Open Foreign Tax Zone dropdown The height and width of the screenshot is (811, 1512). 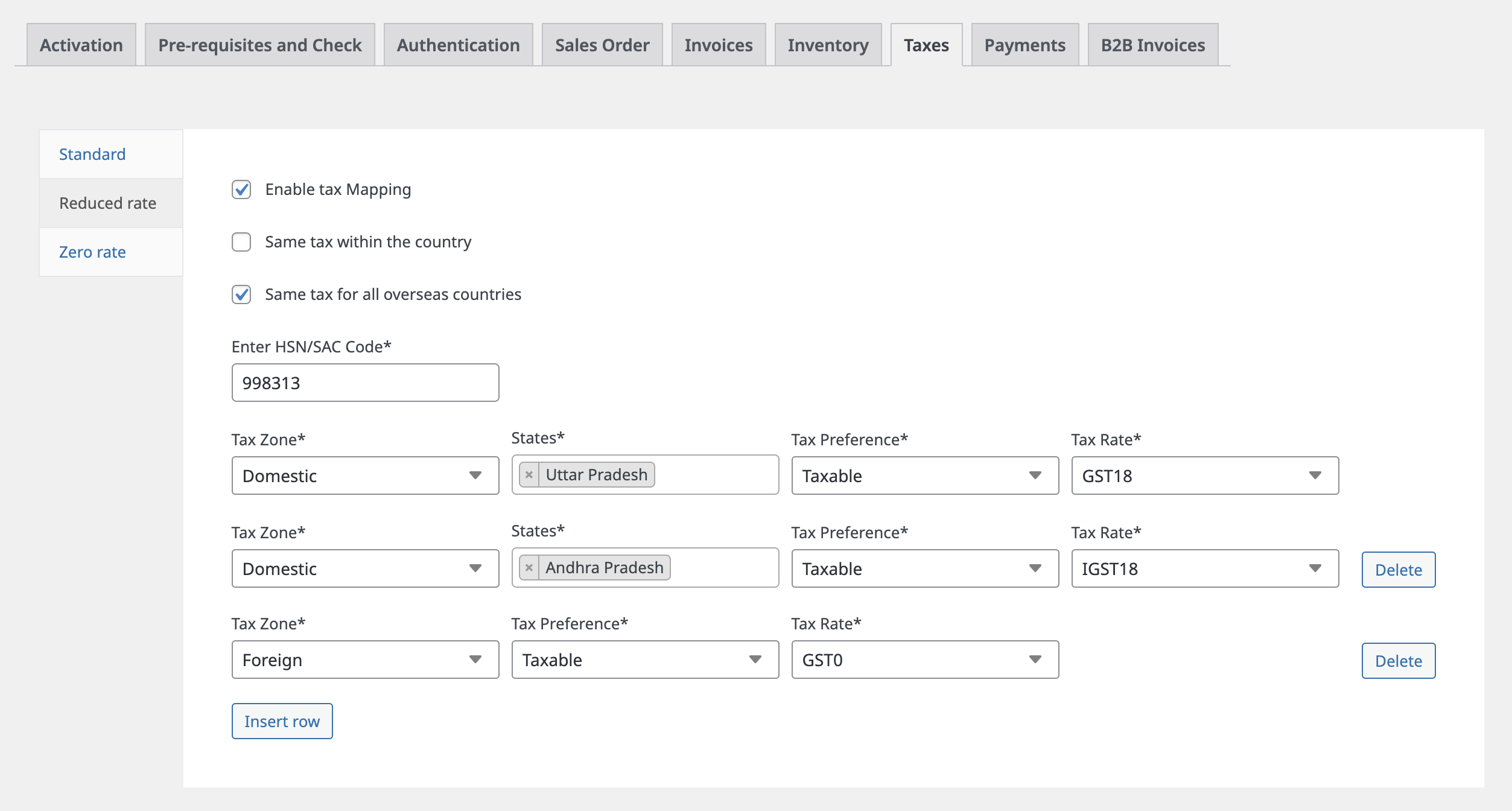click(365, 660)
